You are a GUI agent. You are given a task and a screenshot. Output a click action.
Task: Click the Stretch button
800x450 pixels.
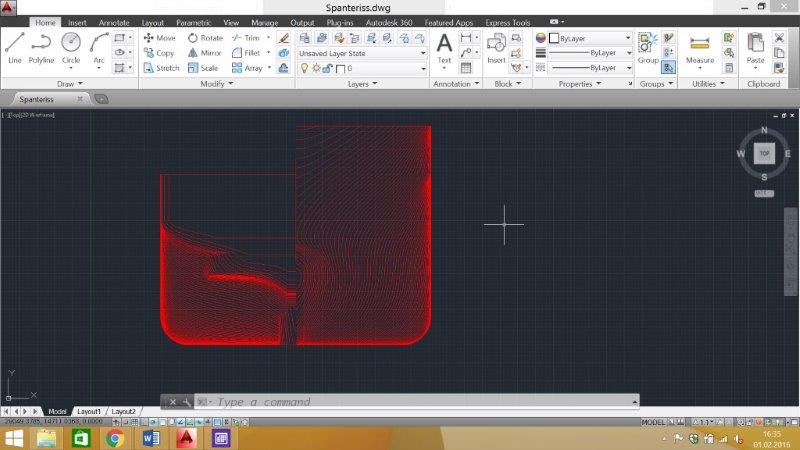point(161,68)
